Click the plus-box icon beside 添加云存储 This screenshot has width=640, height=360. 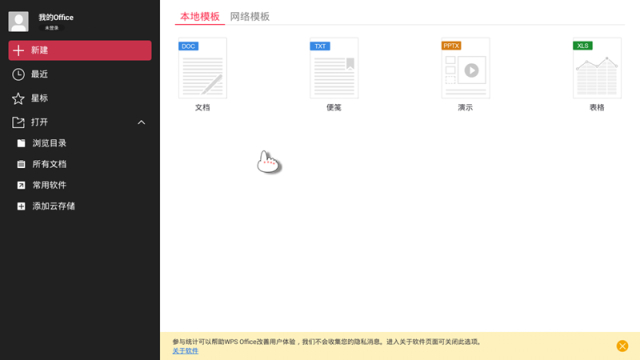click(21, 206)
